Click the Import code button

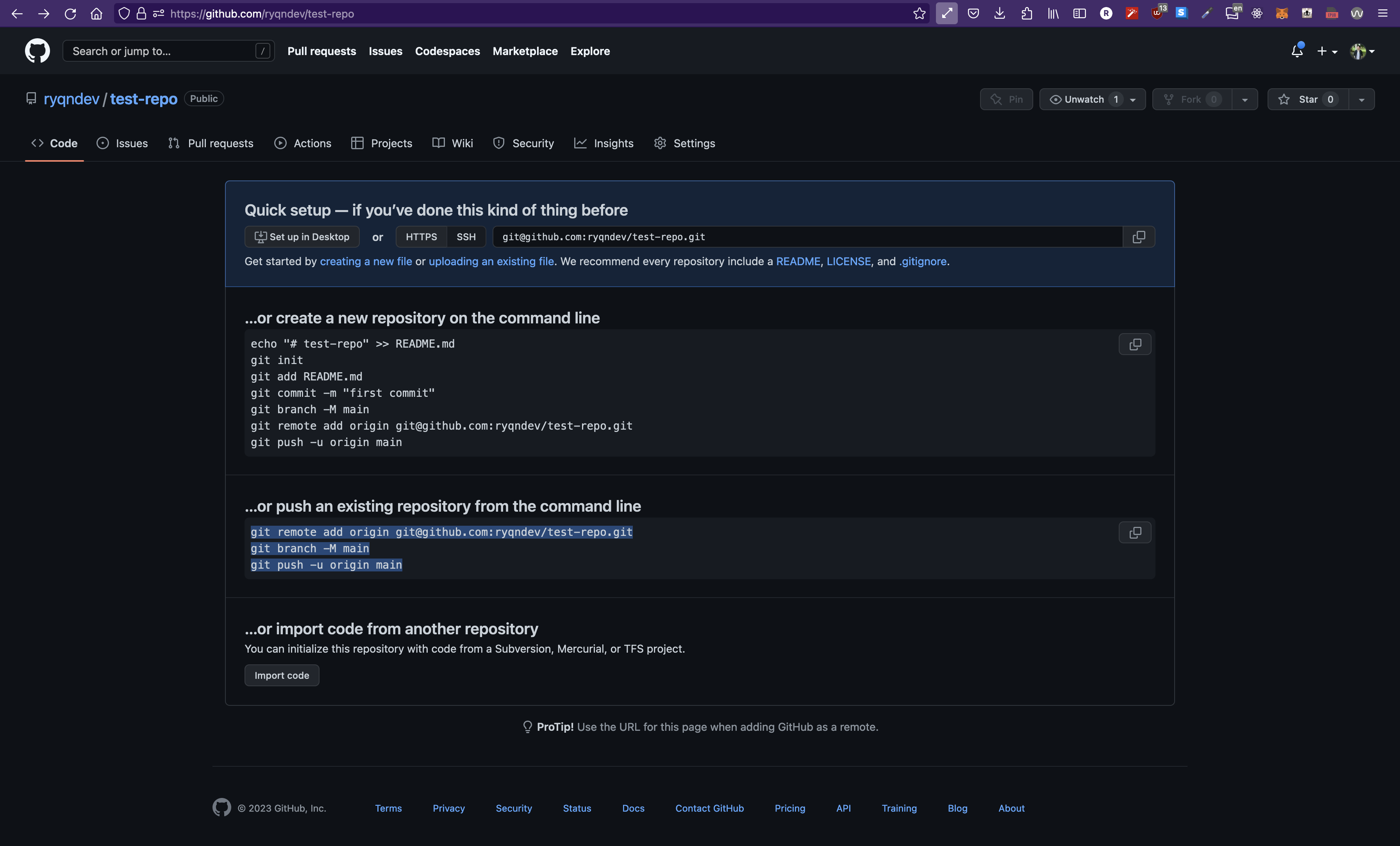(282, 676)
